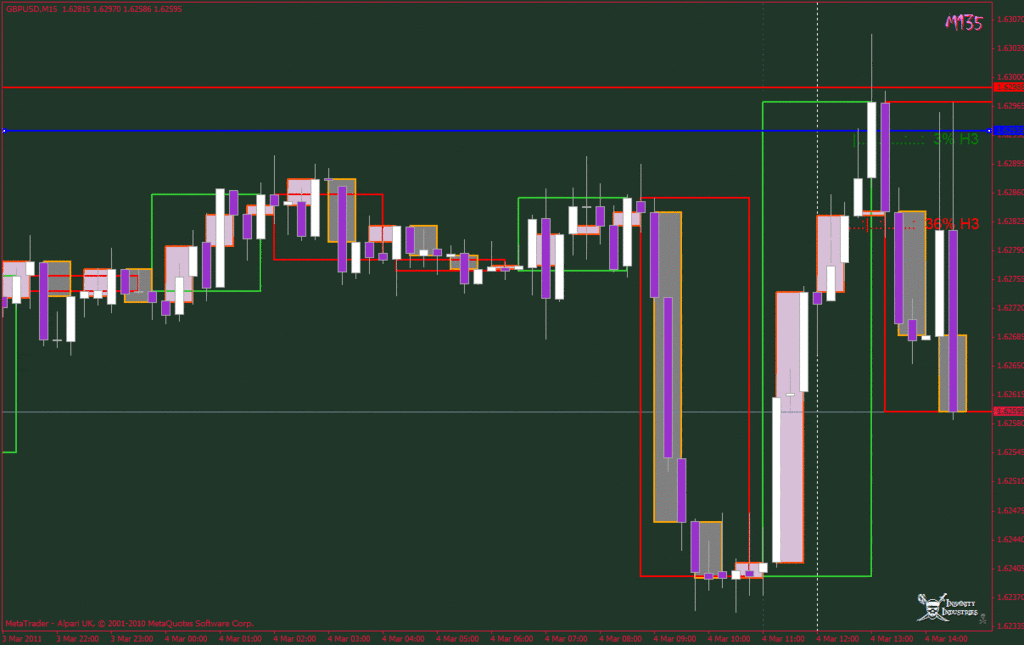Click the red 1.62988 price tag

point(1009,87)
